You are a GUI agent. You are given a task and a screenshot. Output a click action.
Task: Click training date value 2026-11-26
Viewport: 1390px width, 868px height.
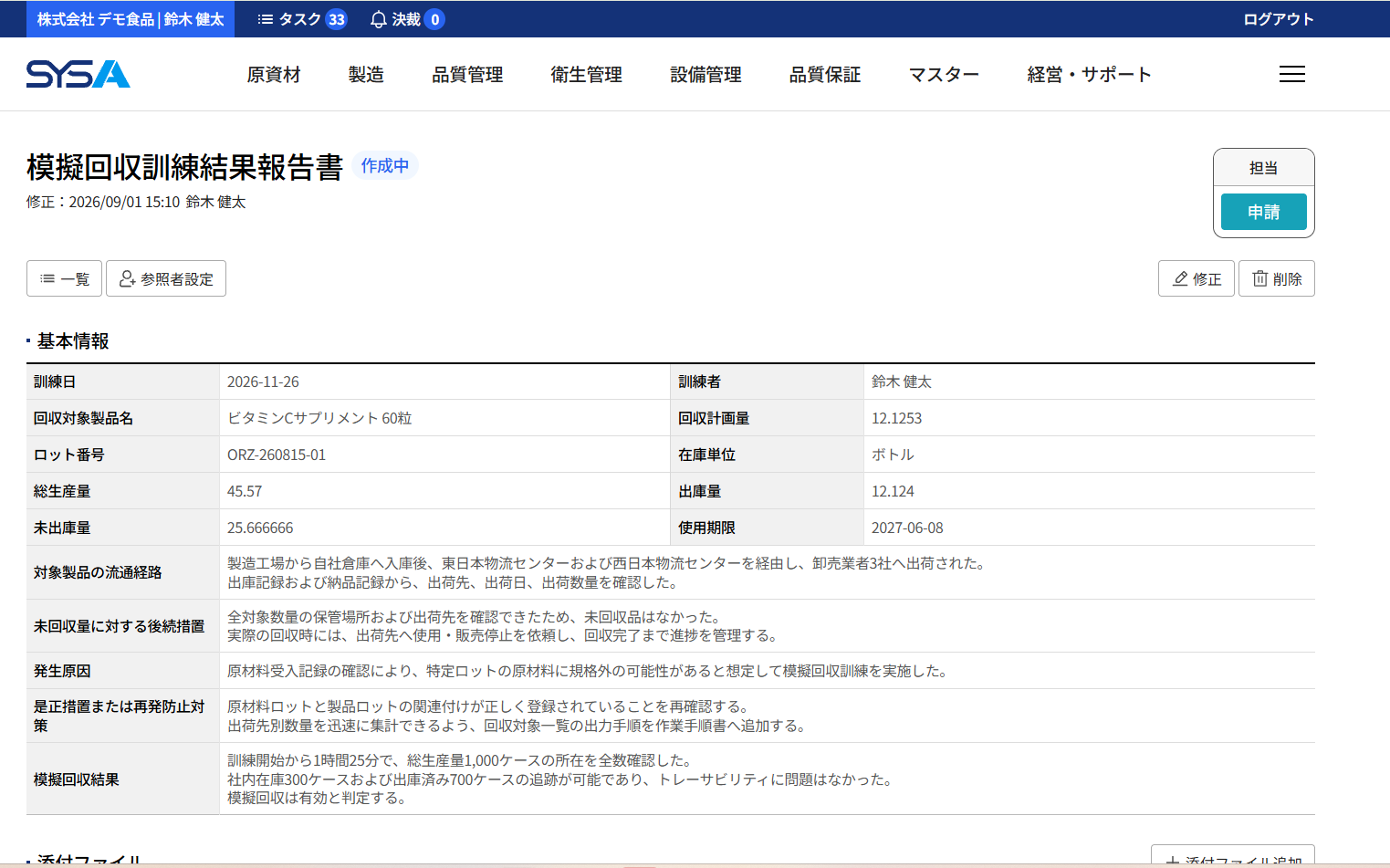pos(263,382)
